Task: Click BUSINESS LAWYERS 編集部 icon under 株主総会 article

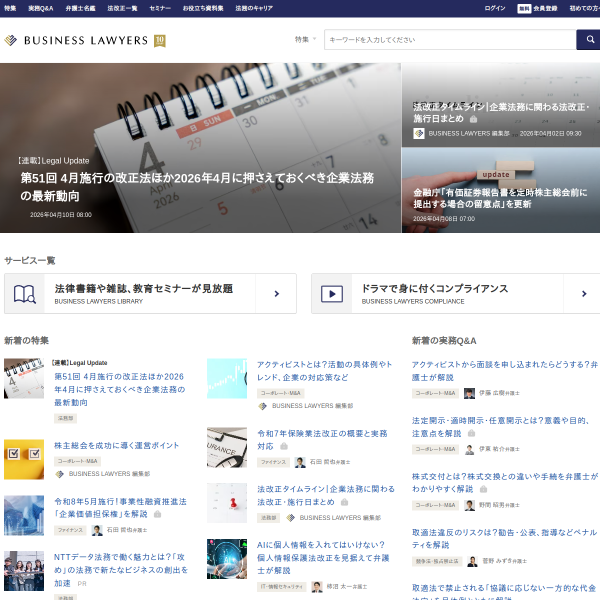Action: (x=59, y=474)
